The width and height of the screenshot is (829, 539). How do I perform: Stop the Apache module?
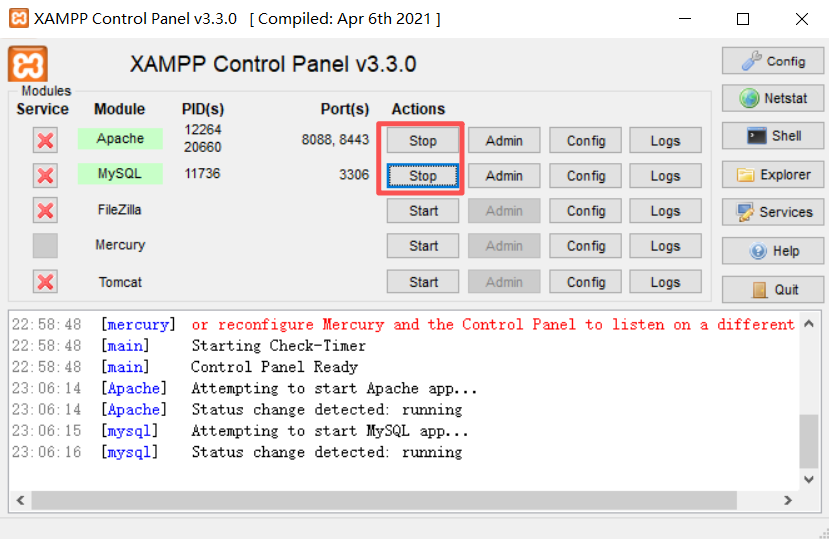[x=423, y=141]
